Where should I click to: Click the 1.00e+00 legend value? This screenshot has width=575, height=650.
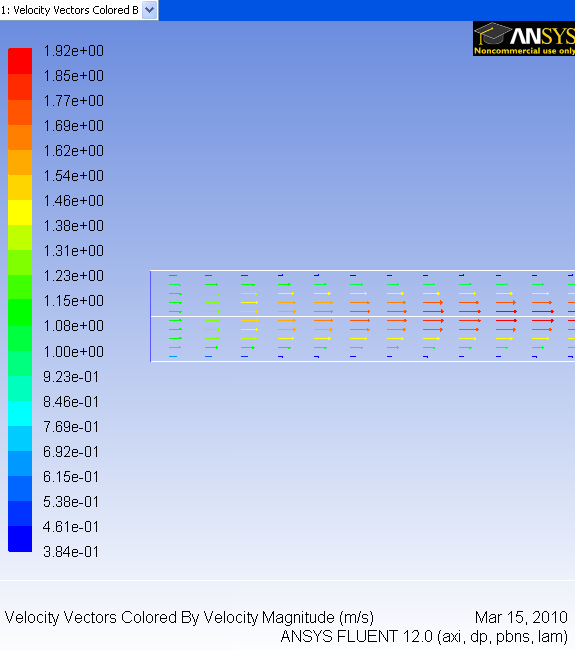point(73,352)
